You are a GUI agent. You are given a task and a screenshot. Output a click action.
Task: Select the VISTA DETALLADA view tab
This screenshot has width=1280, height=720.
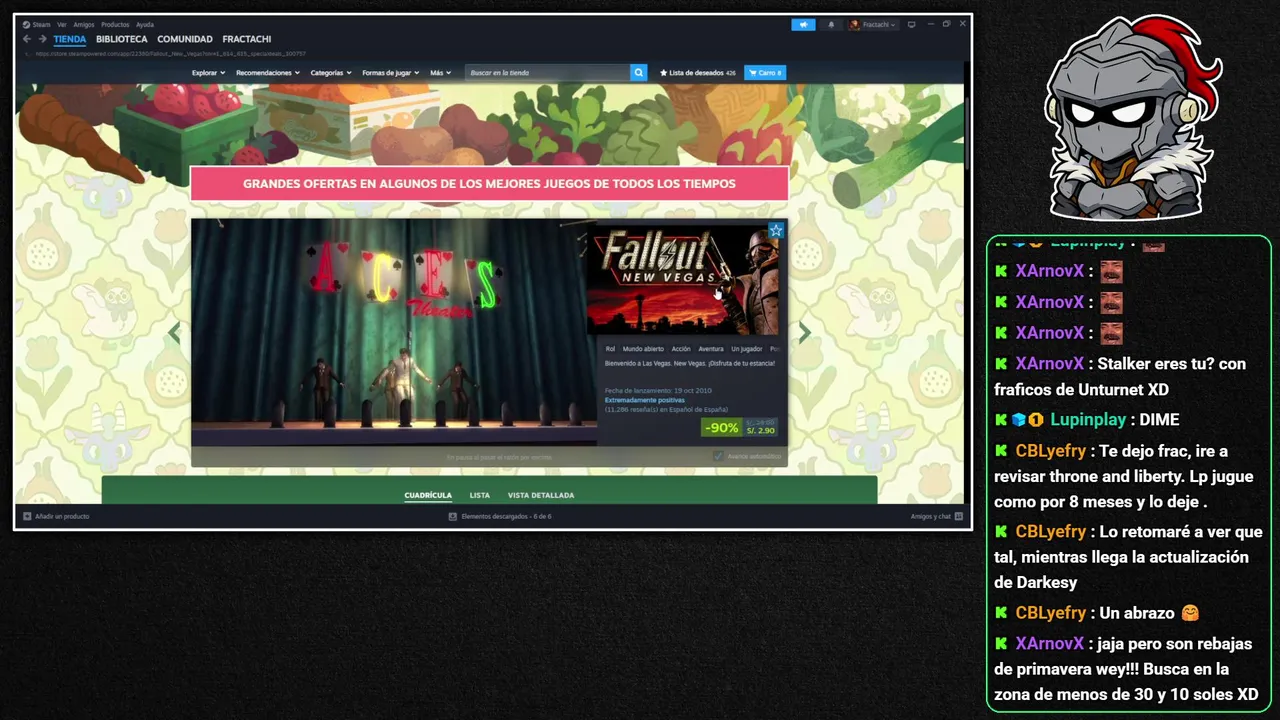[541, 495]
